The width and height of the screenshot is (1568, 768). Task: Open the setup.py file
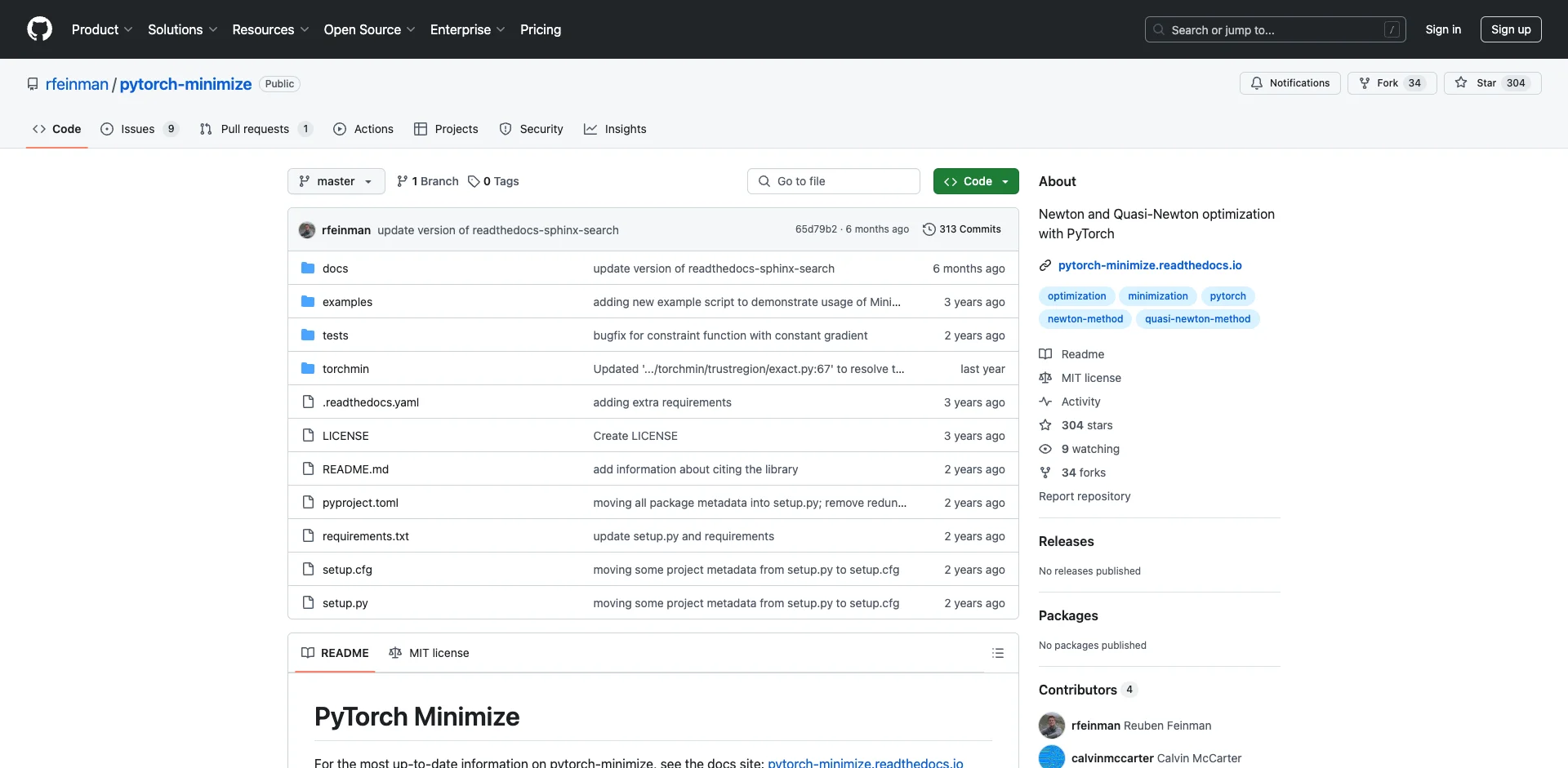[345, 603]
